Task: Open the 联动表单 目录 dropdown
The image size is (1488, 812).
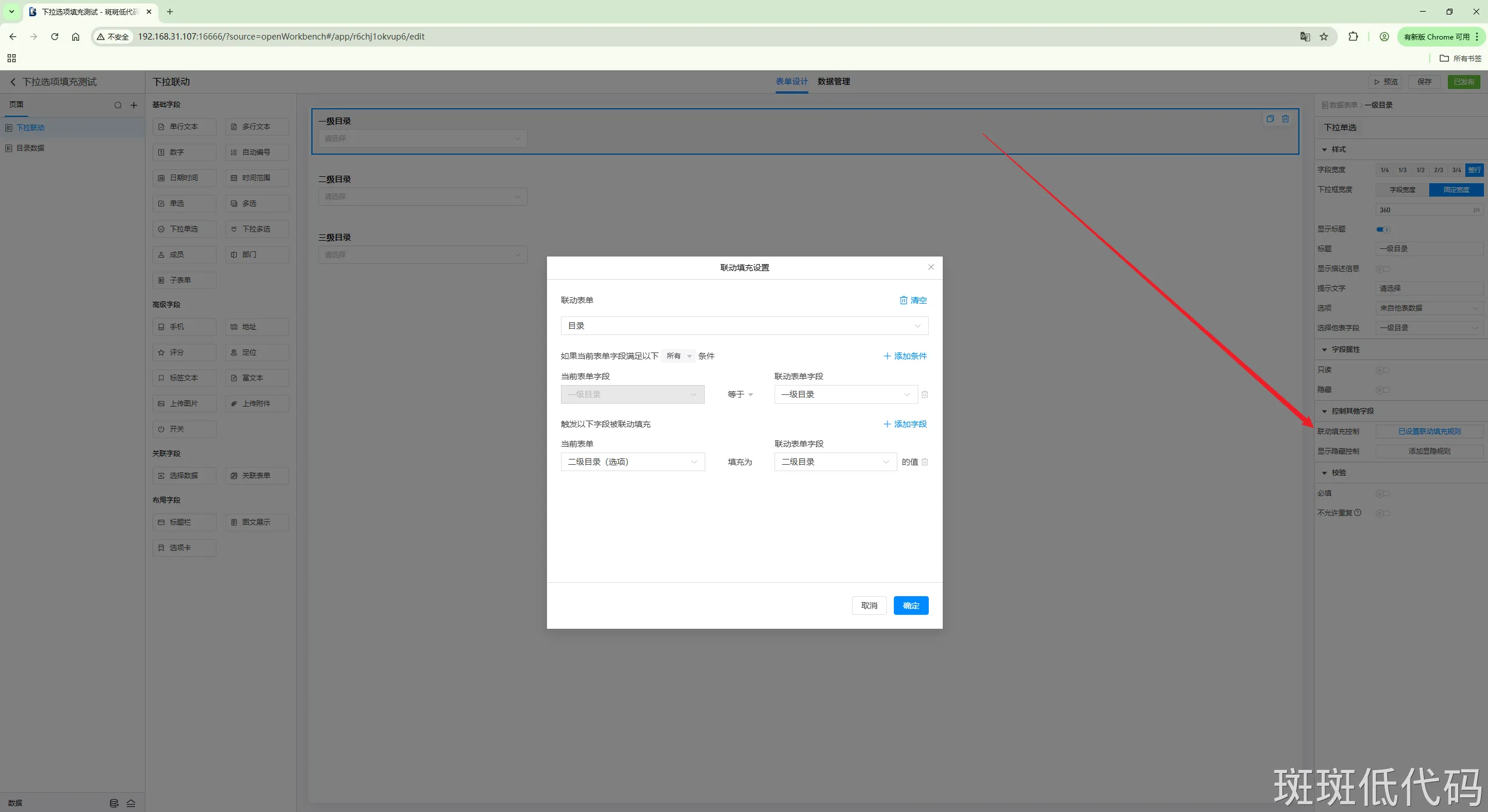Action: tap(744, 326)
